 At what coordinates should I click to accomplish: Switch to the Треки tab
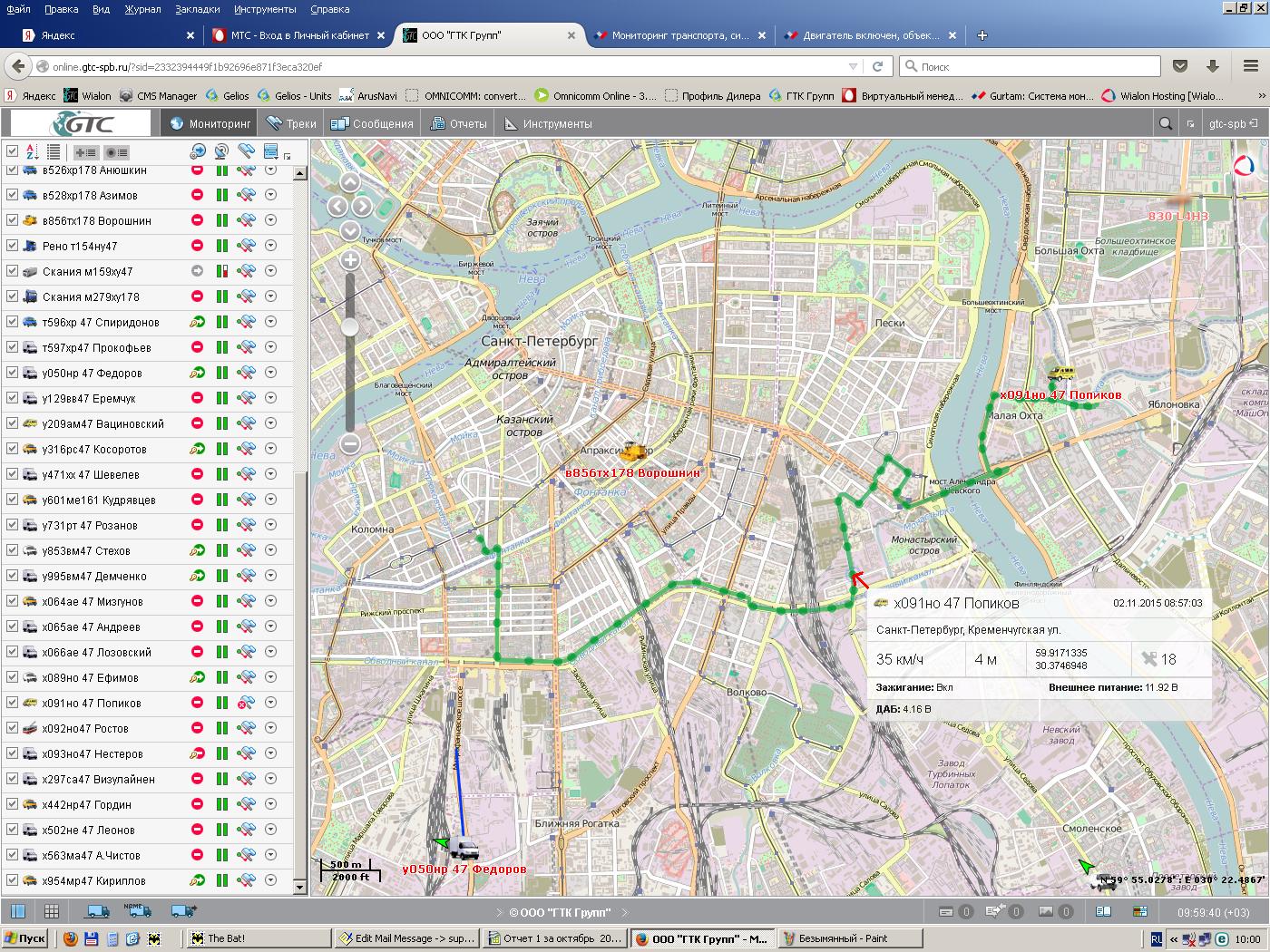coord(291,124)
